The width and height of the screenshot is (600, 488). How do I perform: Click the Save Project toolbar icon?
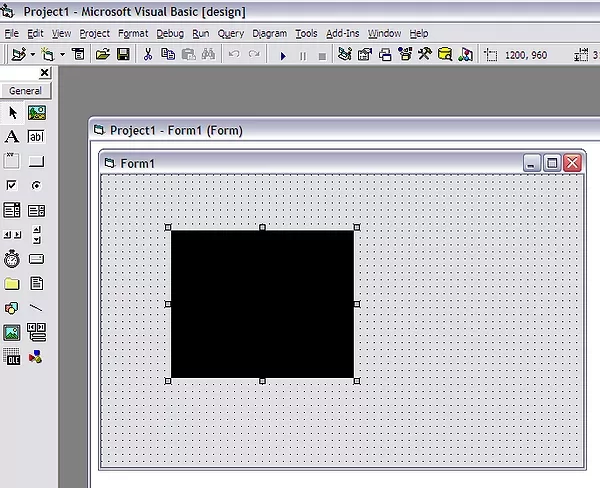point(123,55)
